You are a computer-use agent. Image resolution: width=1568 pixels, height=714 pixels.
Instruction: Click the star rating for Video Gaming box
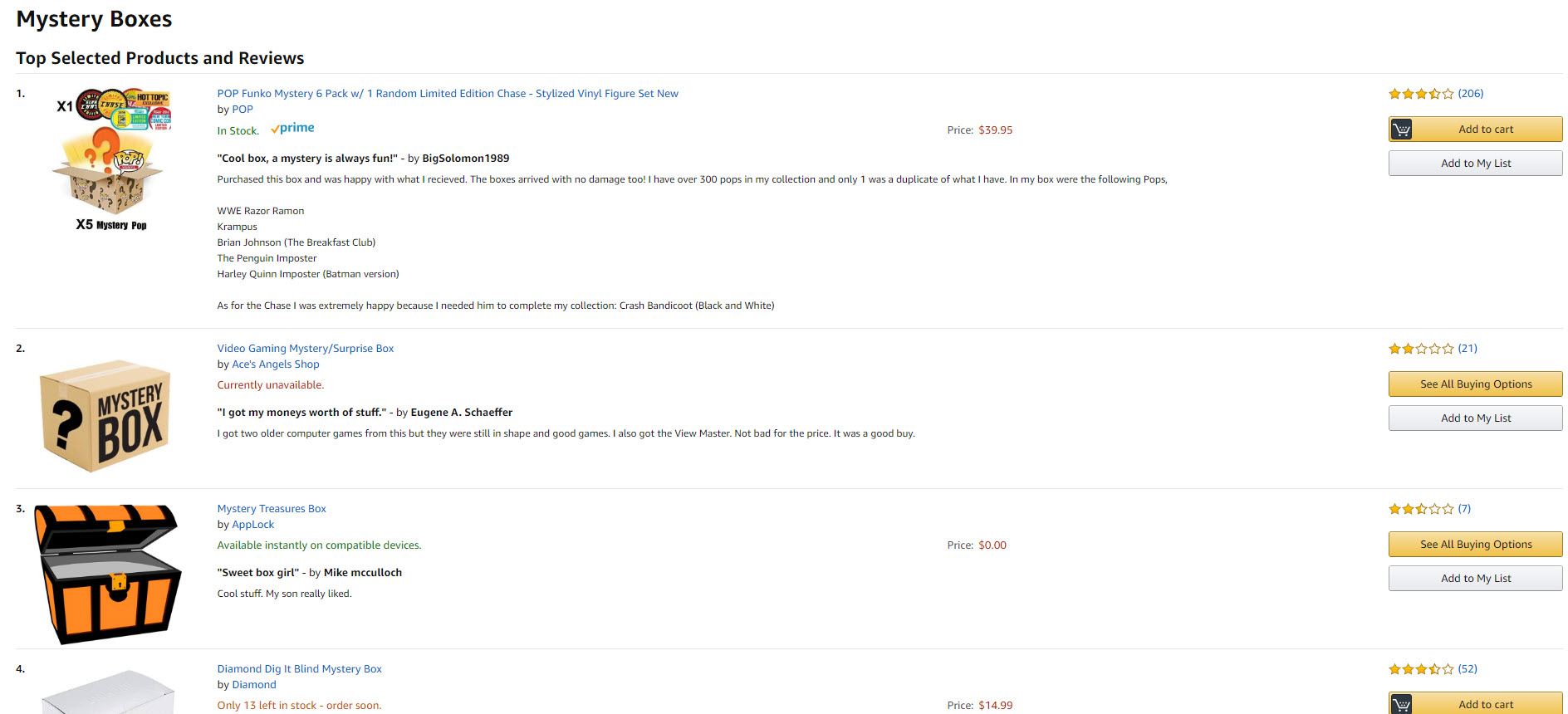point(1421,349)
